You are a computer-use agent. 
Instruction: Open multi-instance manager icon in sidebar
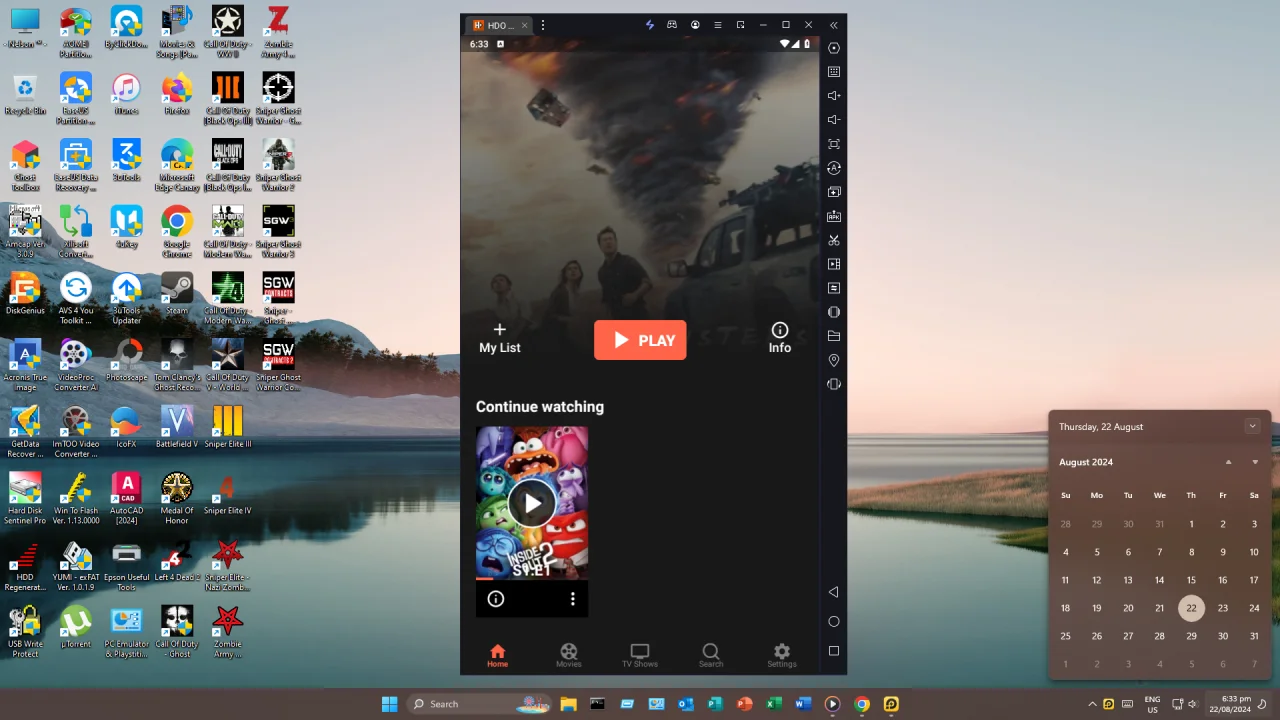834,192
